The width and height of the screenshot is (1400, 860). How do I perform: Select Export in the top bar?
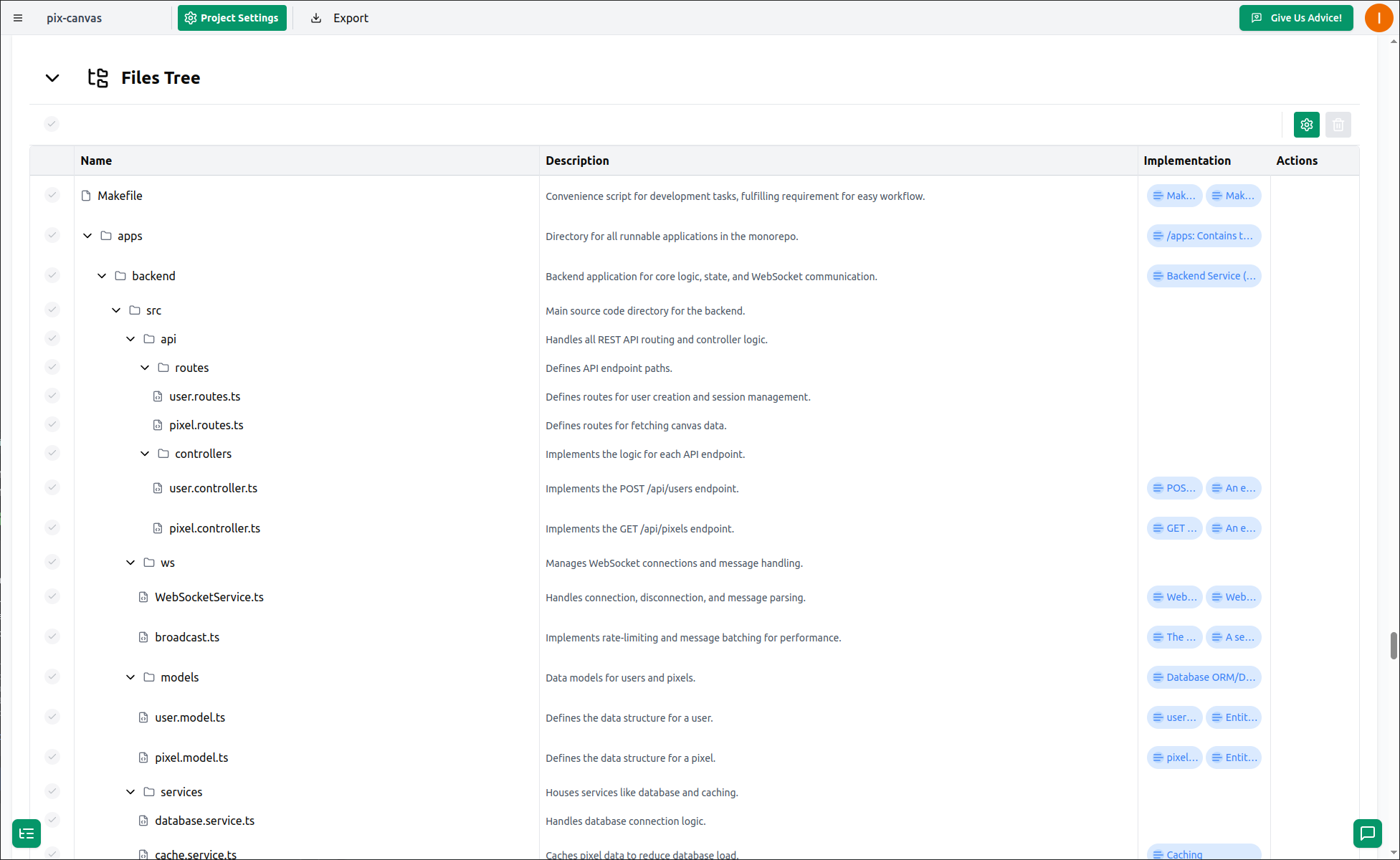point(348,17)
